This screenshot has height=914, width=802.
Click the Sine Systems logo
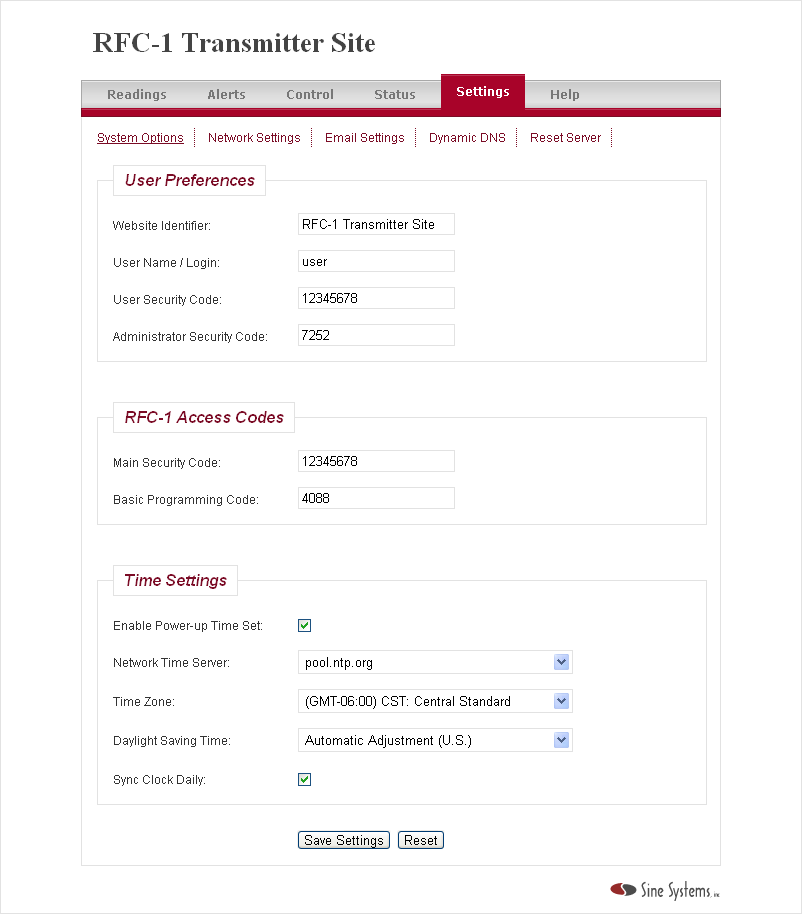click(x=664, y=890)
